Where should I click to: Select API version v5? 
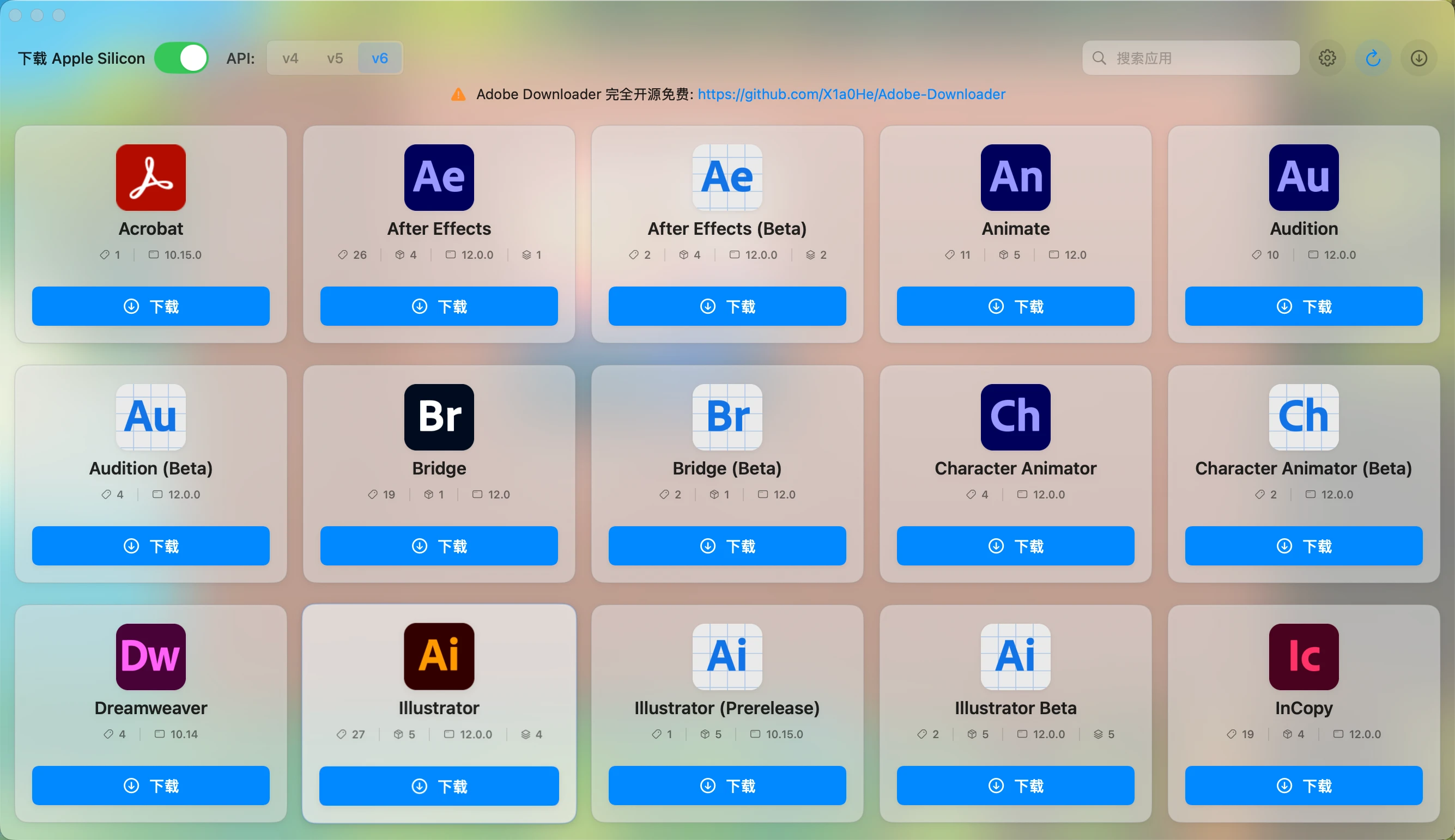335,58
